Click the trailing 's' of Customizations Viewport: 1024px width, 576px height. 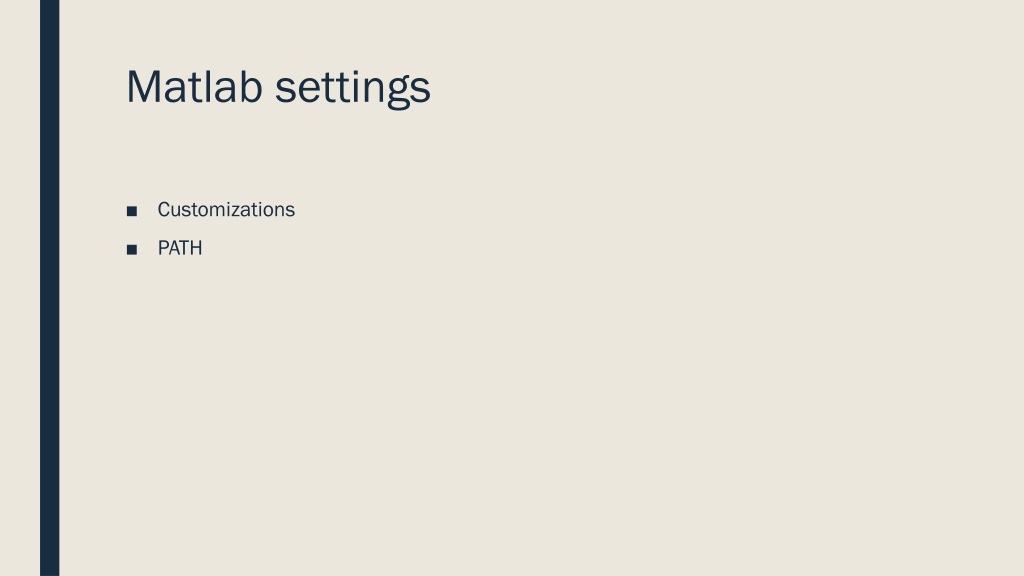click(x=291, y=212)
